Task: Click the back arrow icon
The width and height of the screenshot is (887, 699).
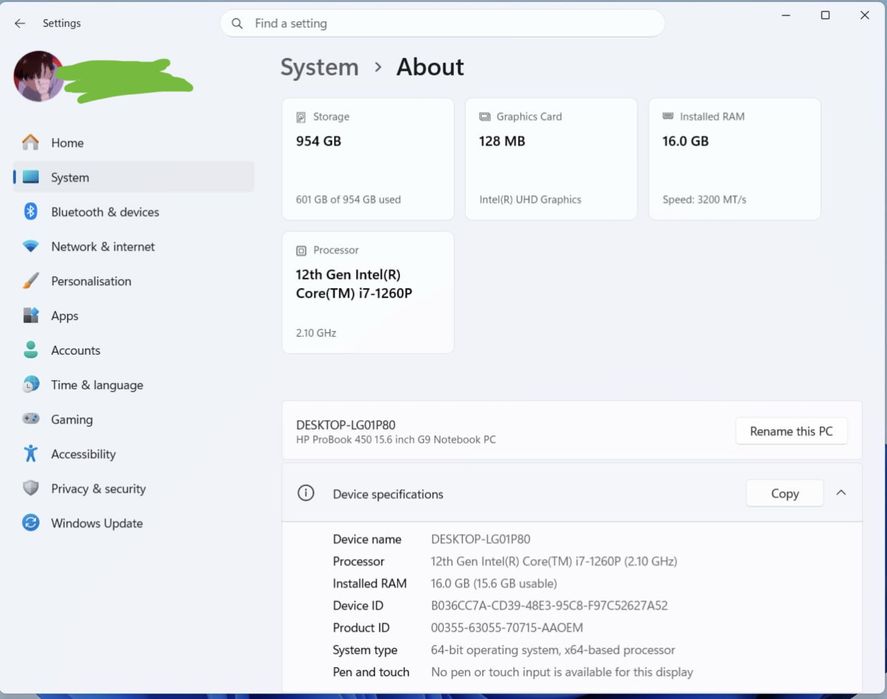Action: tap(20, 23)
